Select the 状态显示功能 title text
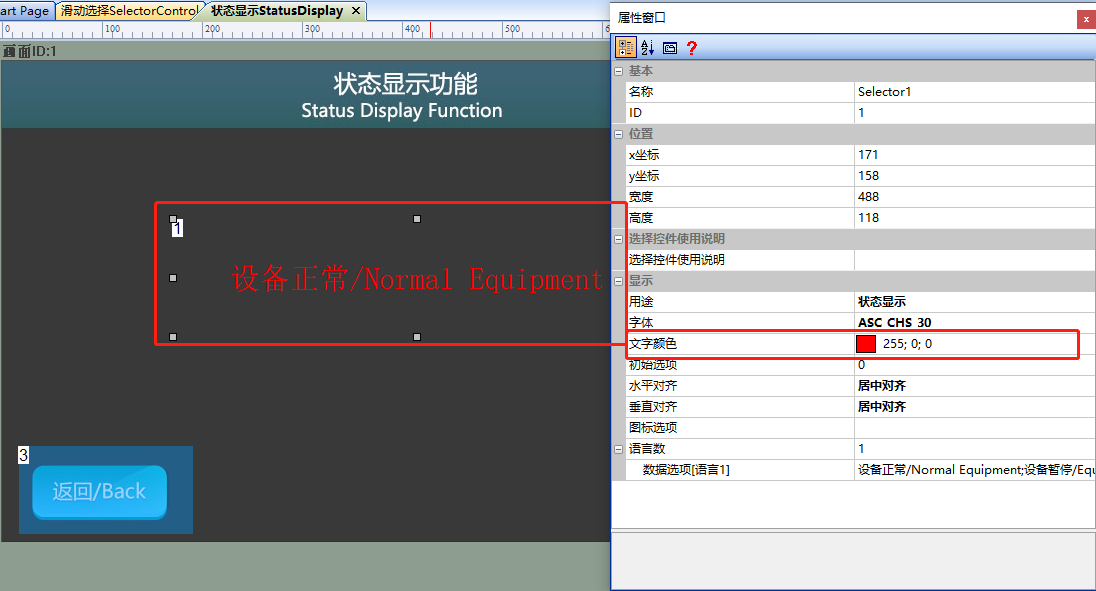The image size is (1096, 591). 405,84
